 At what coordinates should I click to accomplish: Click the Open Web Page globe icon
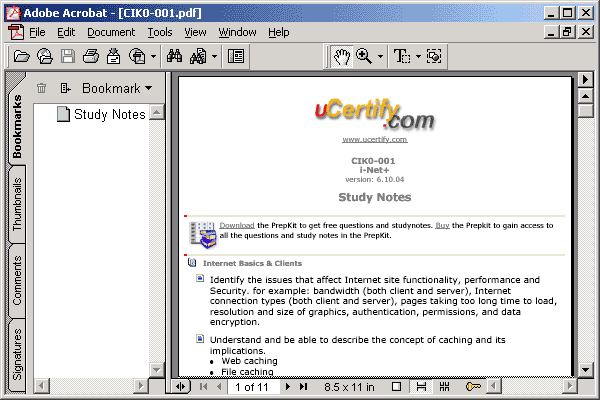tap(45, 57)
